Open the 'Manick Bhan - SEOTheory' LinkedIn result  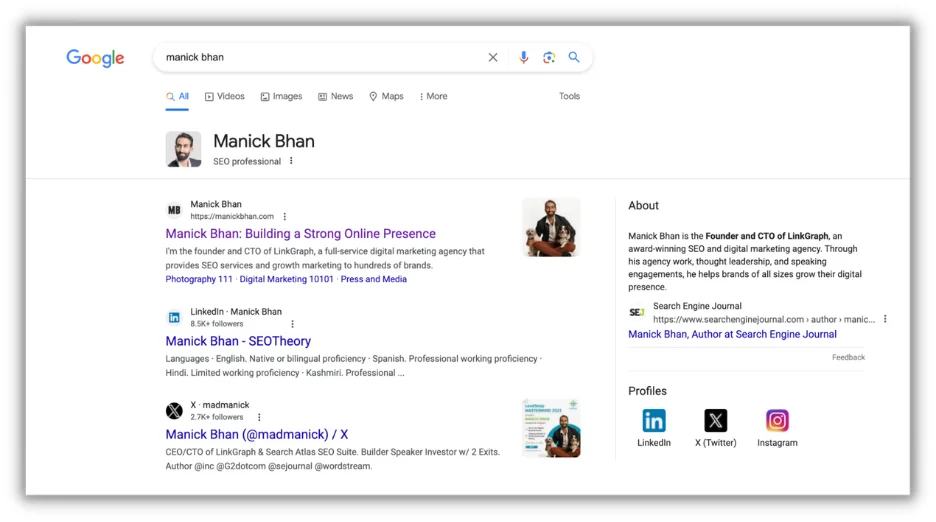pos(238,341)
